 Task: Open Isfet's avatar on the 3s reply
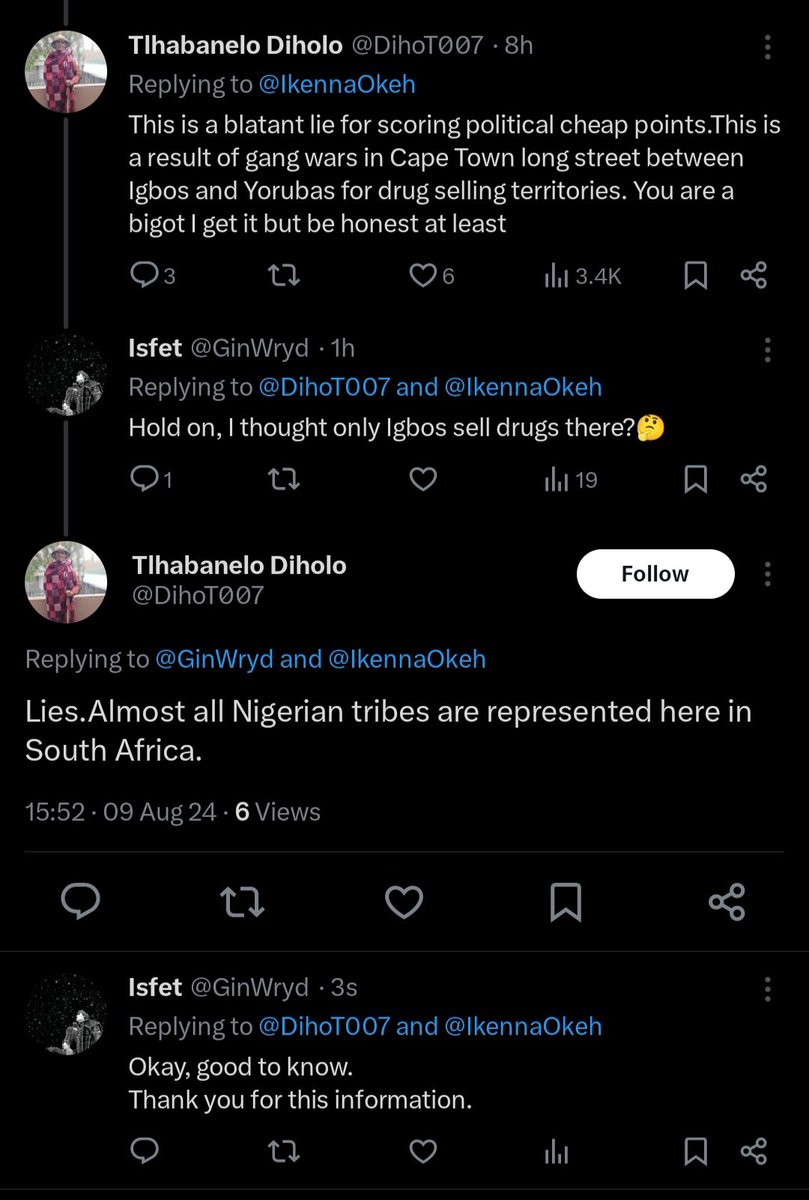66,1016
